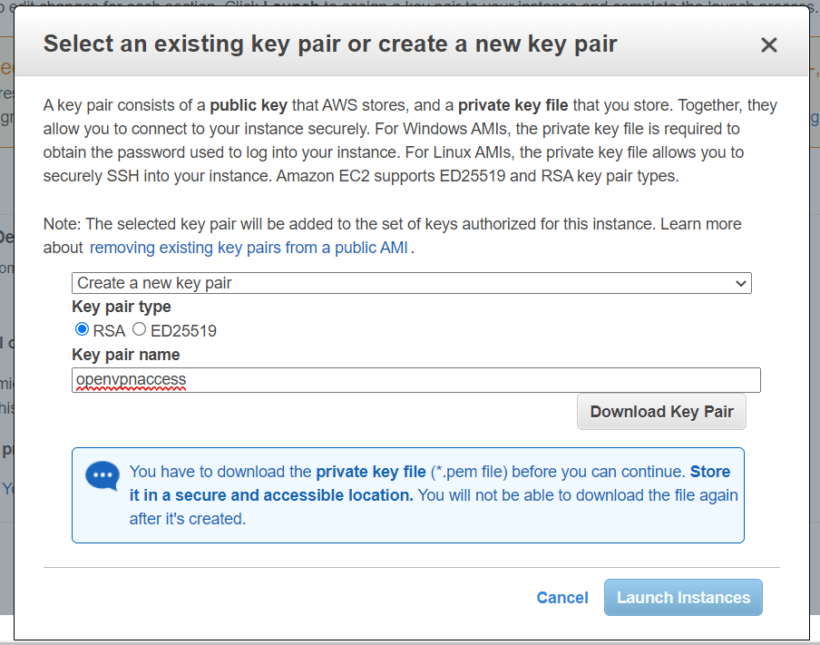Select the RSA radio button
The image size is (820, 645).
click(x=82, y=330)
